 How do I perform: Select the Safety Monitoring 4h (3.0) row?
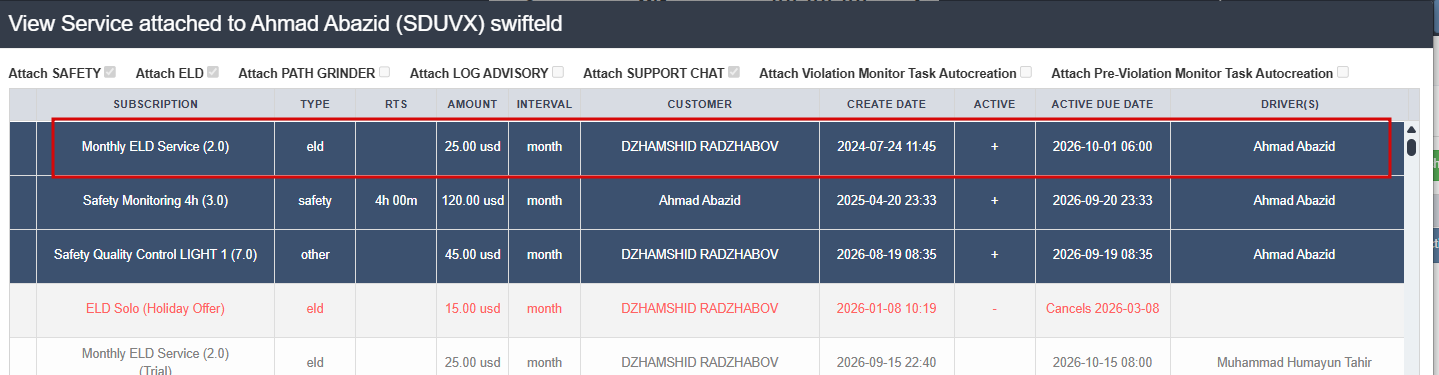[708, 201]
